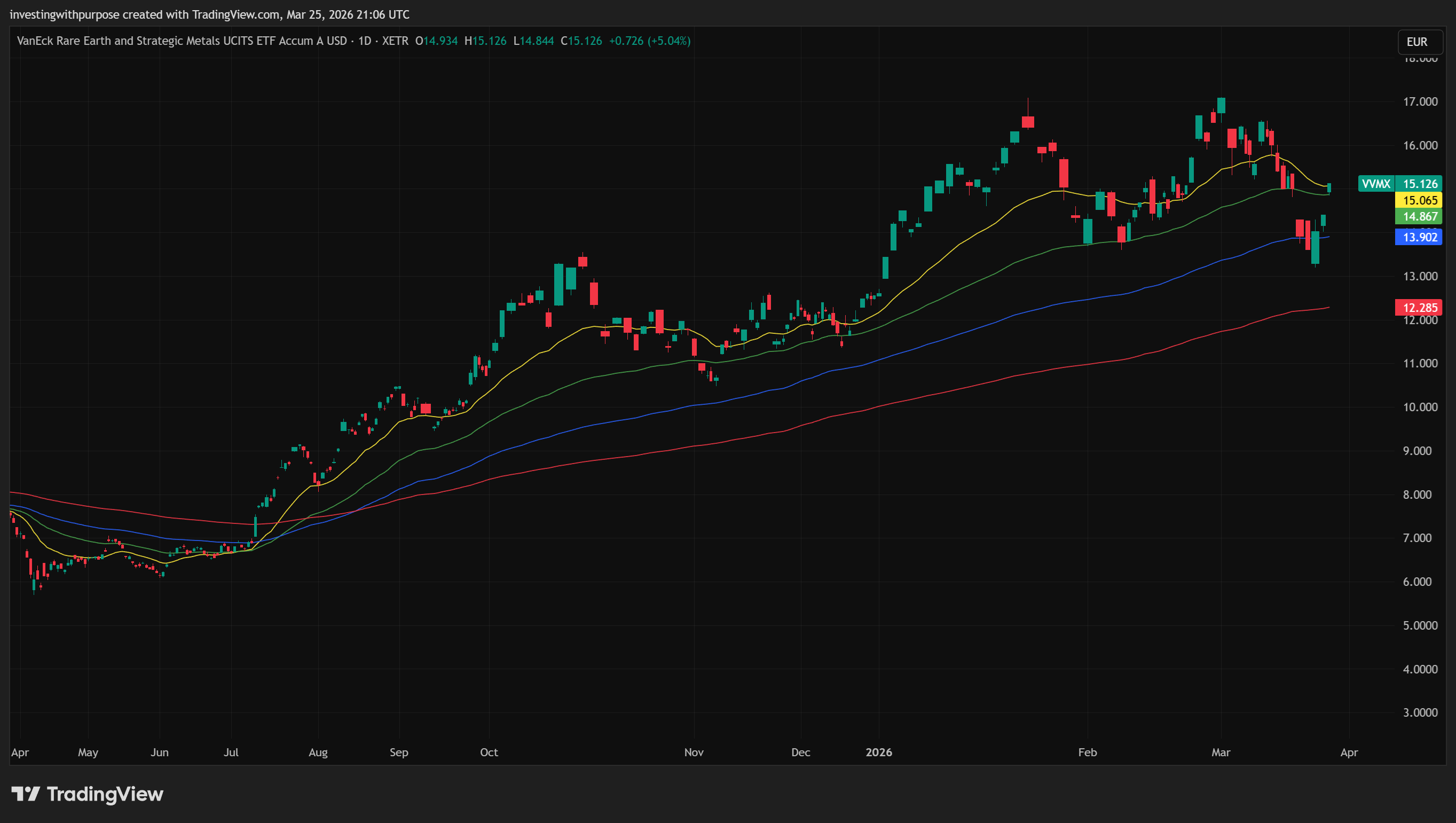Viewport: 1456px width, 823px height.
Task: Click the VVMX ticker tag
Action: tap(1376, 184)
